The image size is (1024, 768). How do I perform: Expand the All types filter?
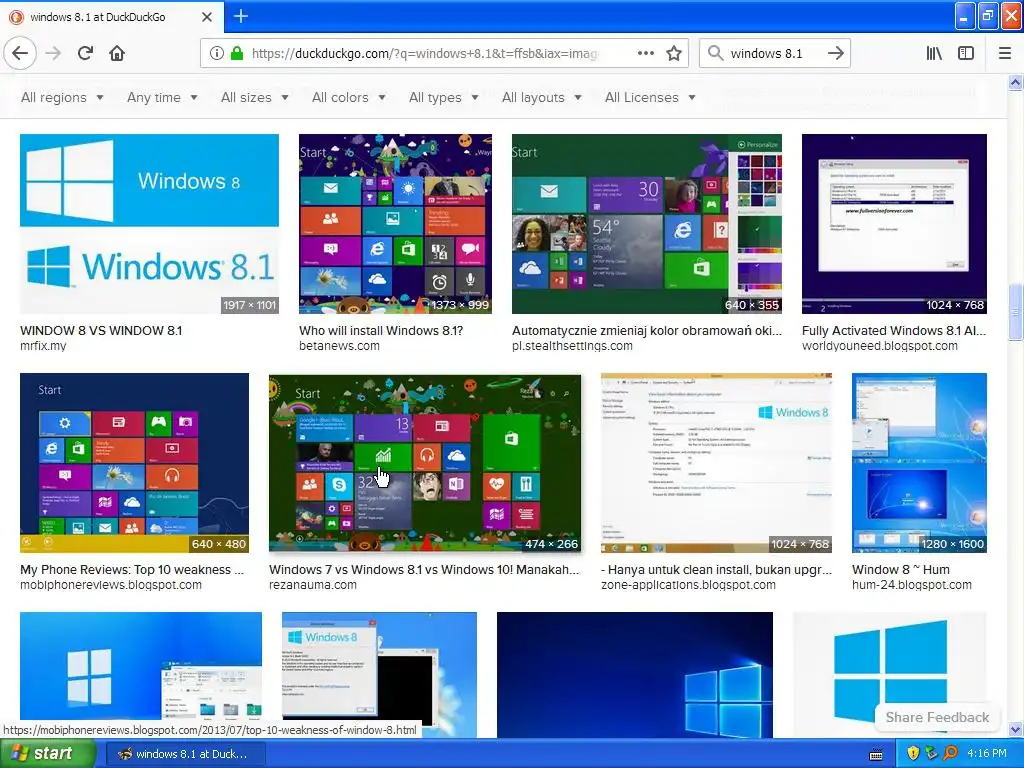[x=443, y=97]
